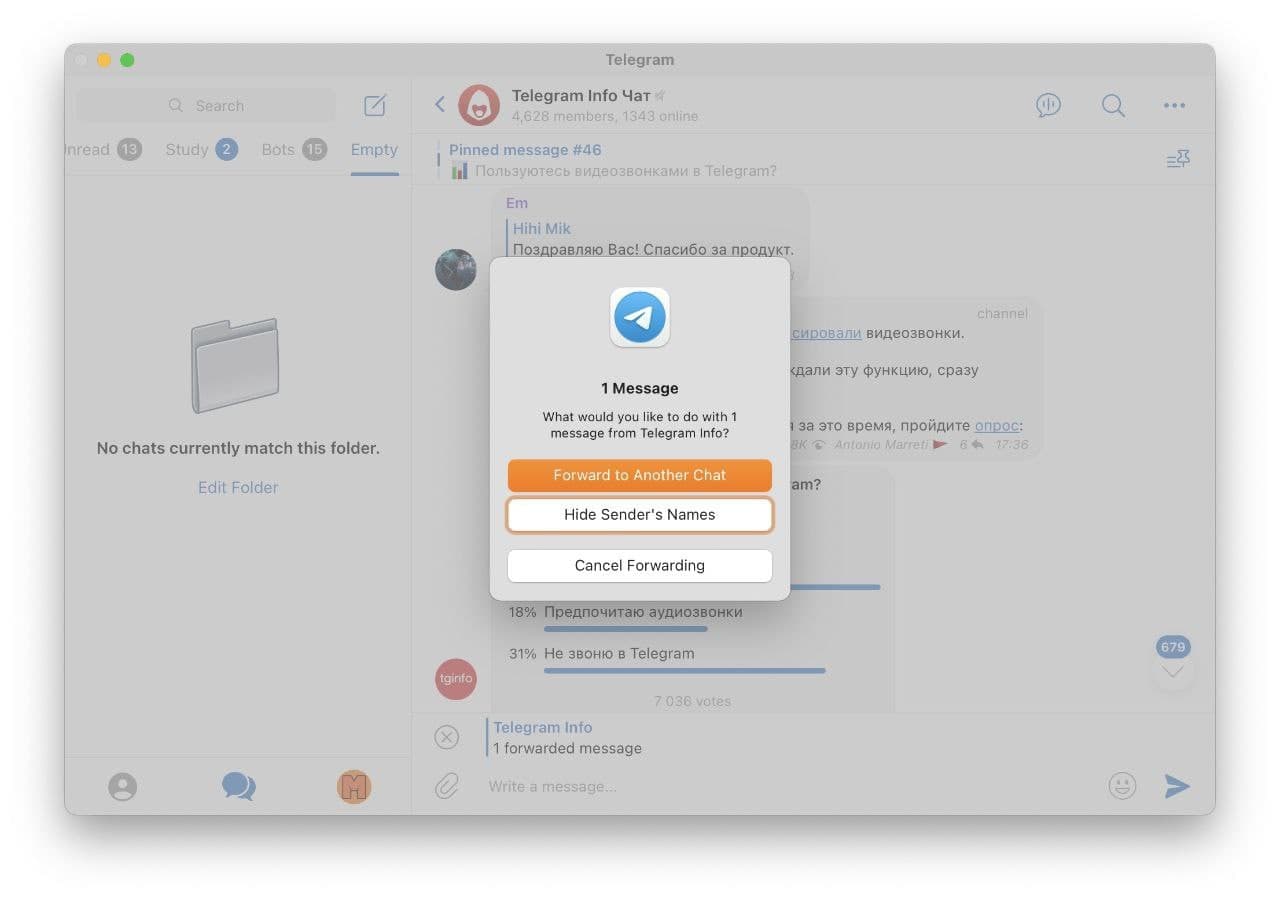This screenshot has height=900, width=1280.
Task: Click the send message arrow icon
Action: [x=1177, y=786]
